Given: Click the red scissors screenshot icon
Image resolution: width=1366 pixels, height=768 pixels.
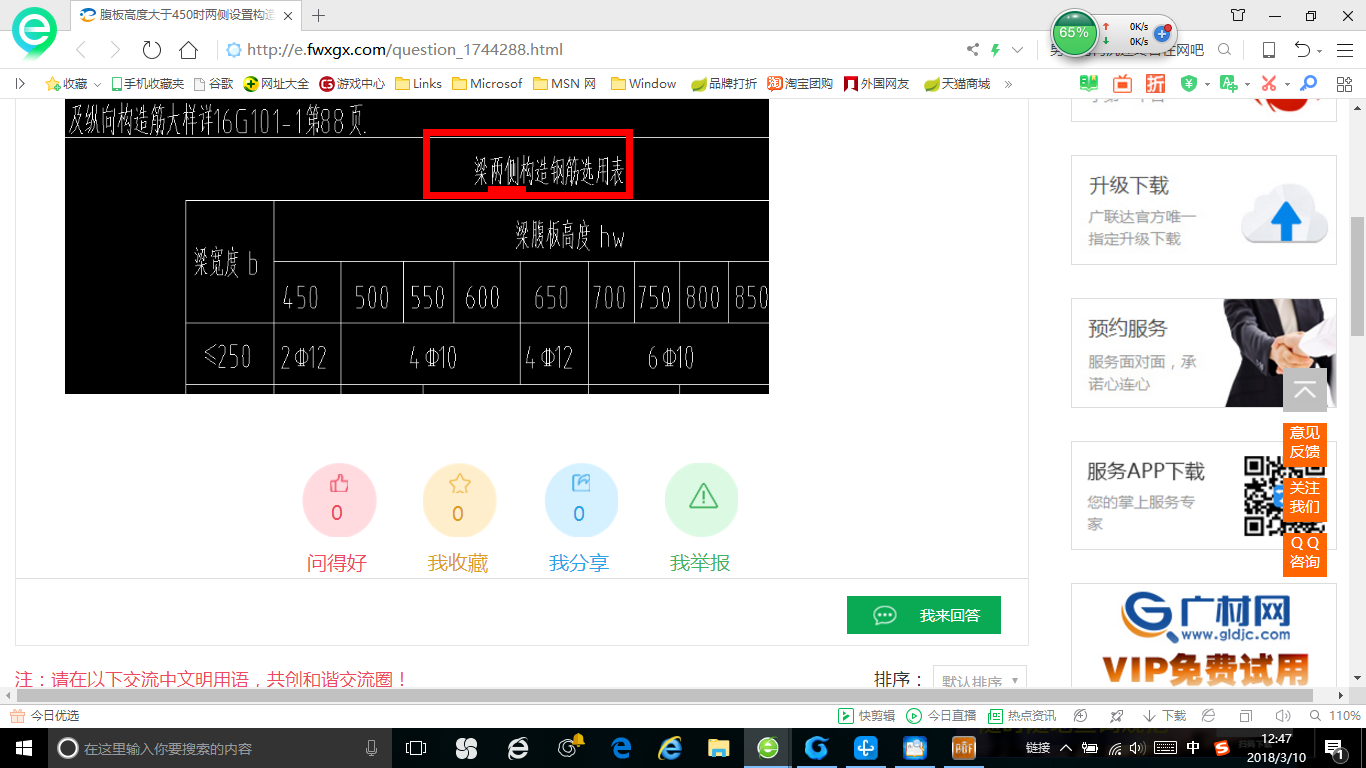Looking at the screenshot, I should click(1269, 84).
